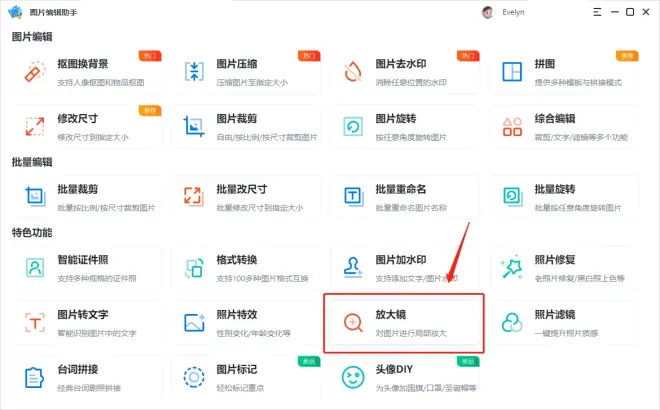Image resolution: width=660 pixels, height=410 pixels.
Task: Click the 修改尺寸 resize icon
Action: point(35,126)
